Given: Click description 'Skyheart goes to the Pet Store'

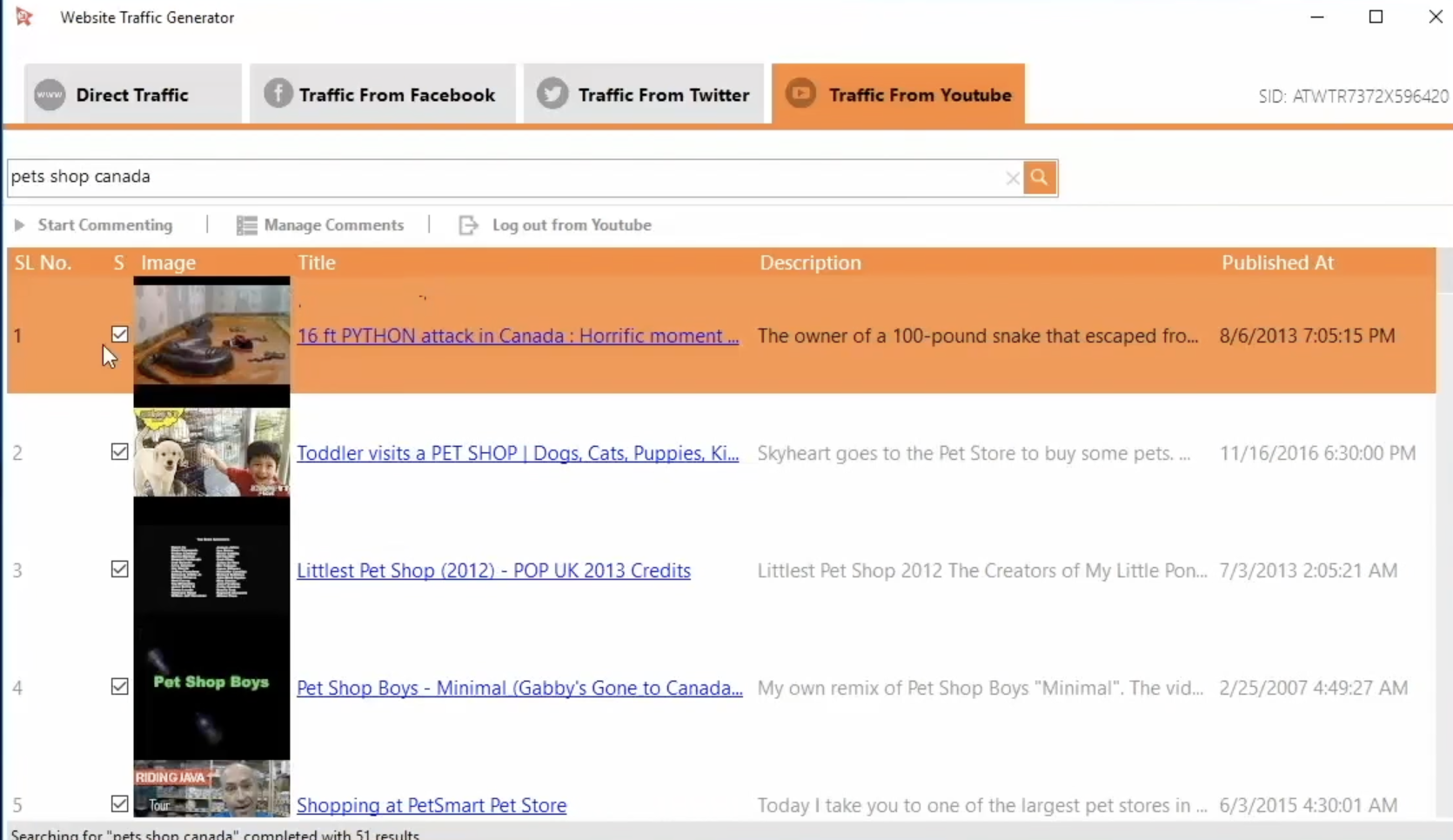Looking at the screenshot, I should [974, 453].
